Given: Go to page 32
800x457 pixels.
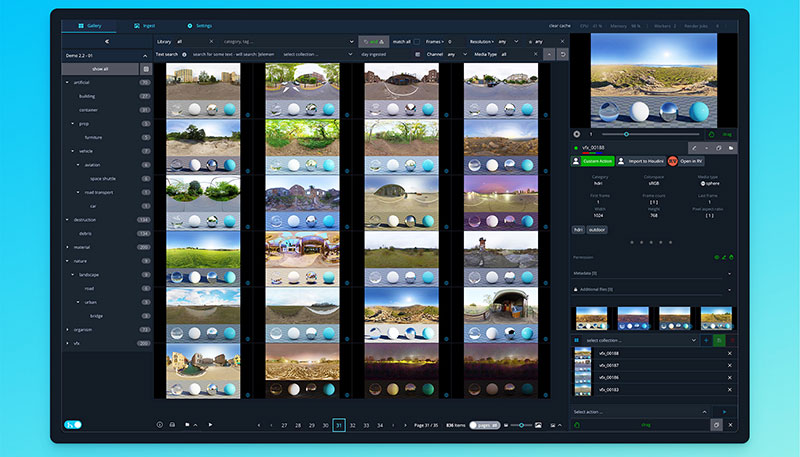Looking at the screenshot, I should 353,425.
